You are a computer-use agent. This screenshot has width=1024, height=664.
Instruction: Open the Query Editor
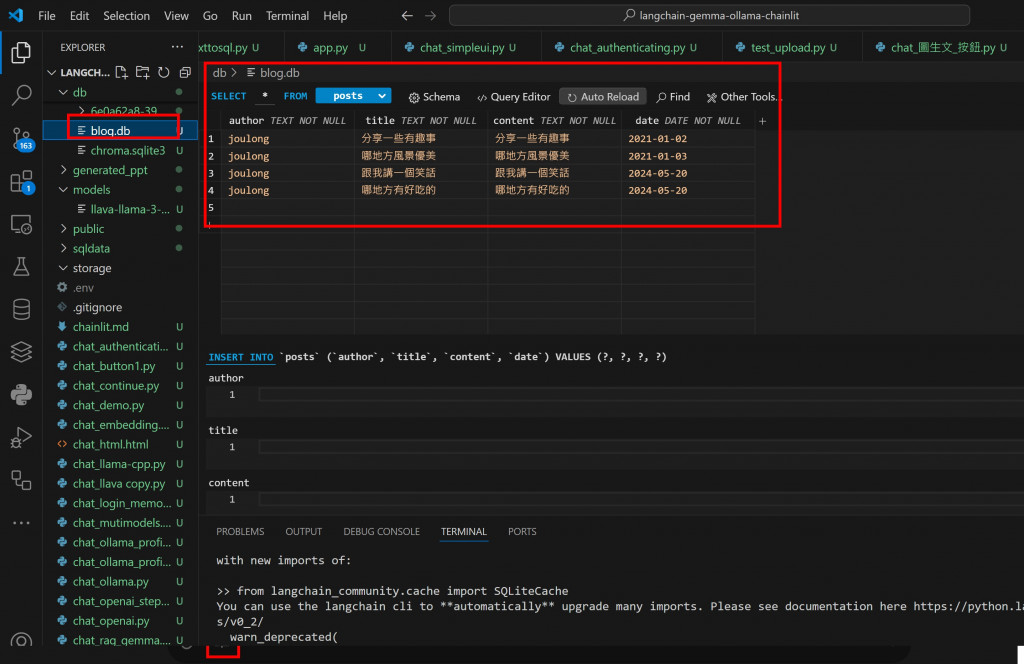tap(513, 97)
